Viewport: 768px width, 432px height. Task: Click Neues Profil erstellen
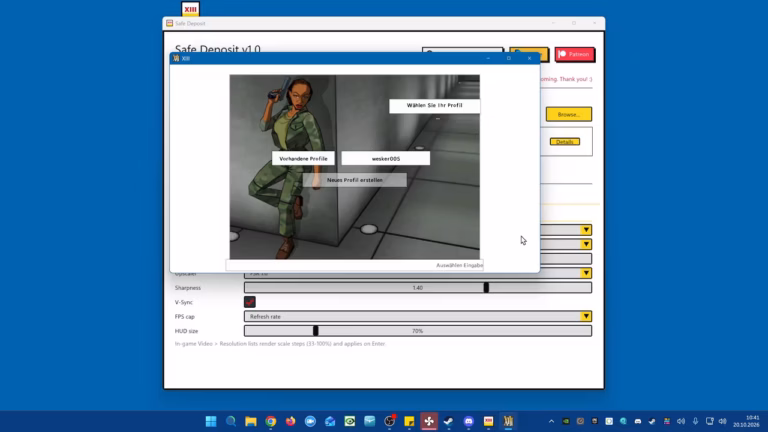355,180
